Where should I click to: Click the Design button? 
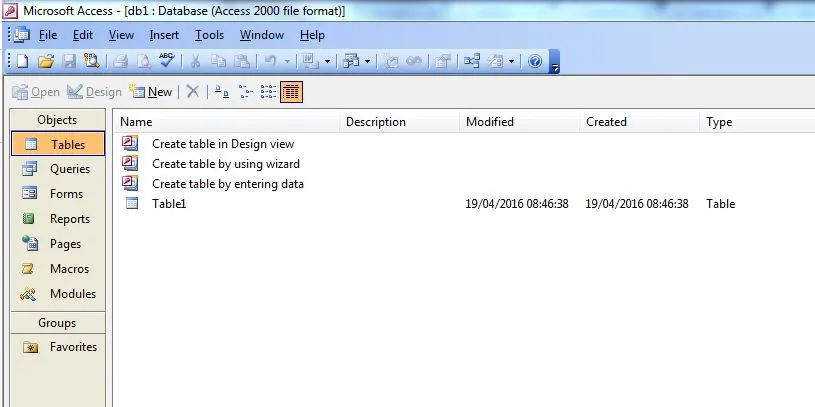pyautogui.click(x=94, y=92)
